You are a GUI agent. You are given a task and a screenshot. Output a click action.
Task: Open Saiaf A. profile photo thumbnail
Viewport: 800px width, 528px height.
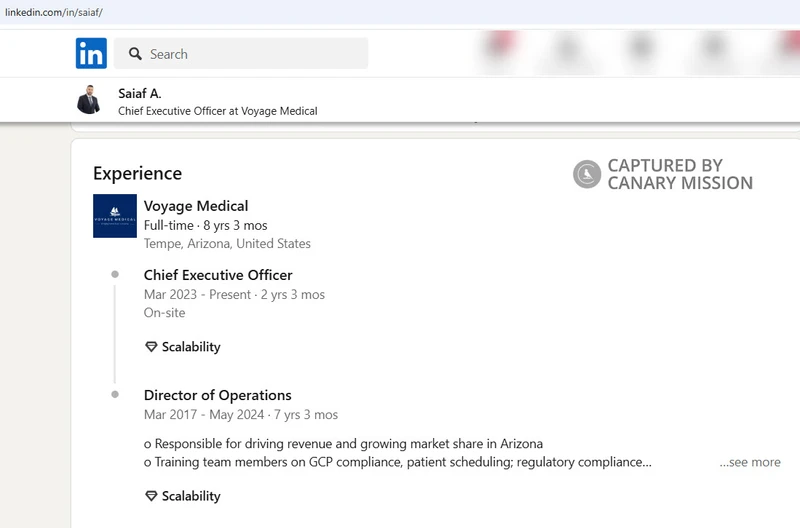coord(89,99)
